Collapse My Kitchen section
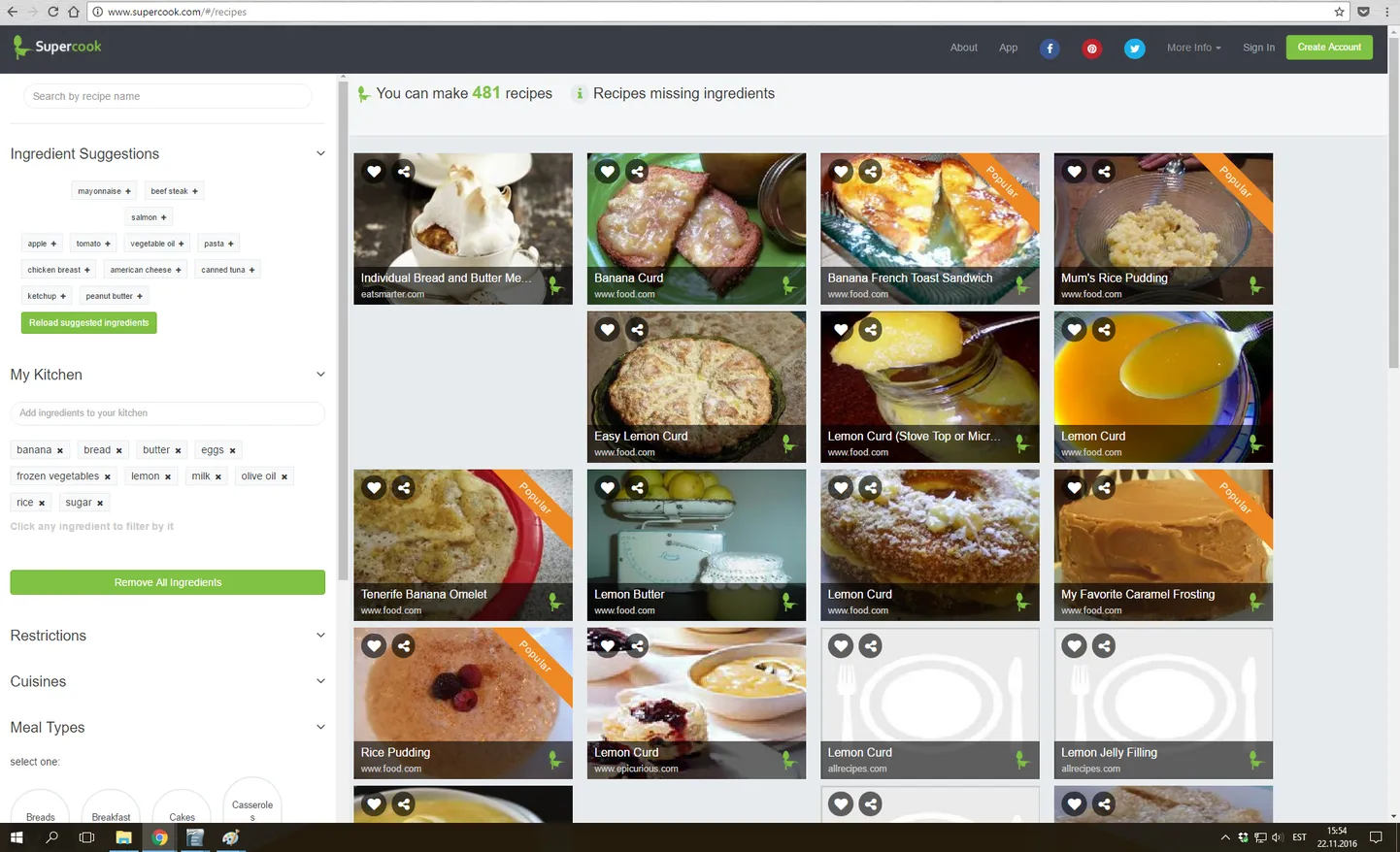 [x=320, y=375]
